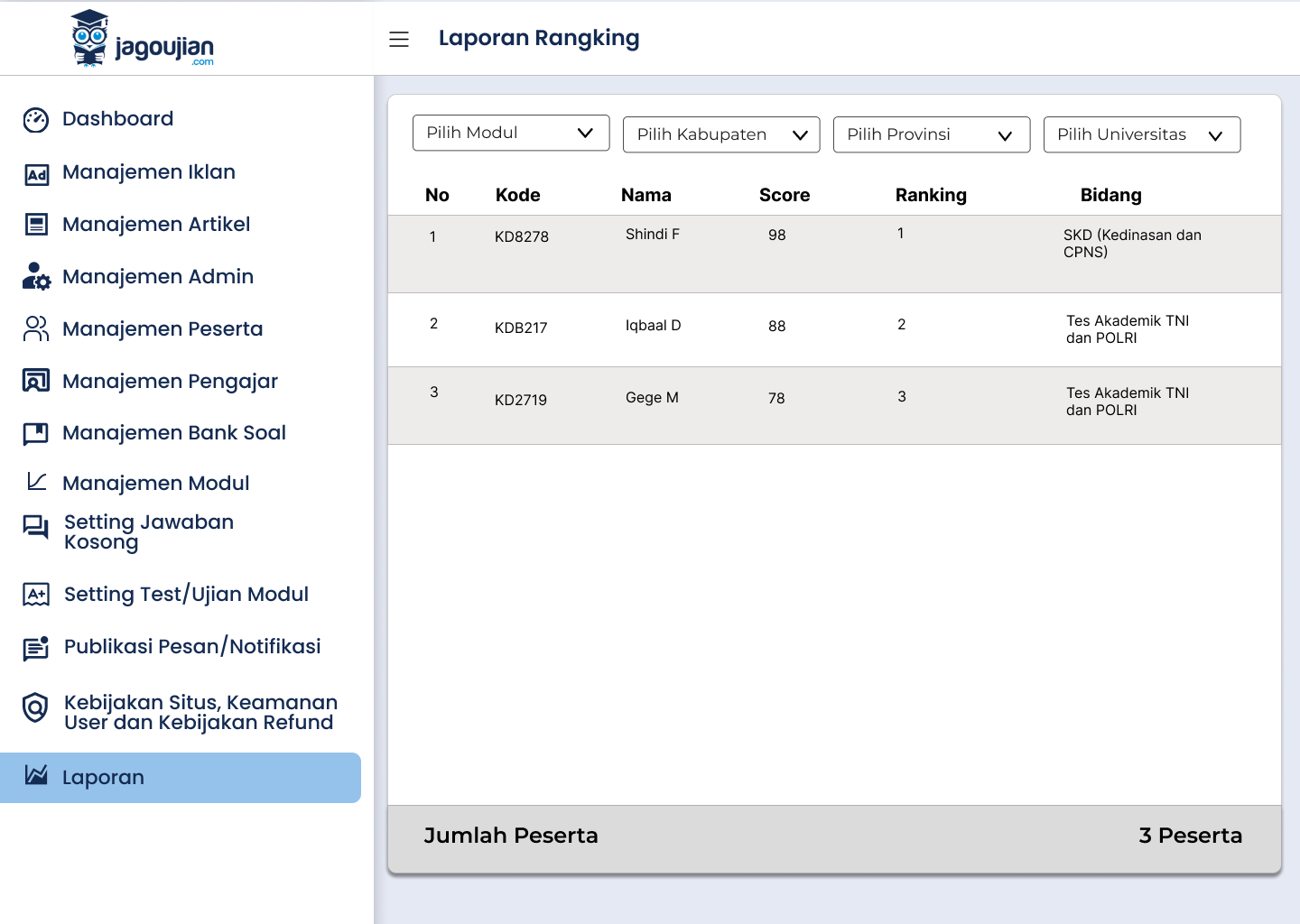Image resolution: width=1300 pixels, height=924 pixels.
Task: Click the code KD8278
Action: (522, 236)
